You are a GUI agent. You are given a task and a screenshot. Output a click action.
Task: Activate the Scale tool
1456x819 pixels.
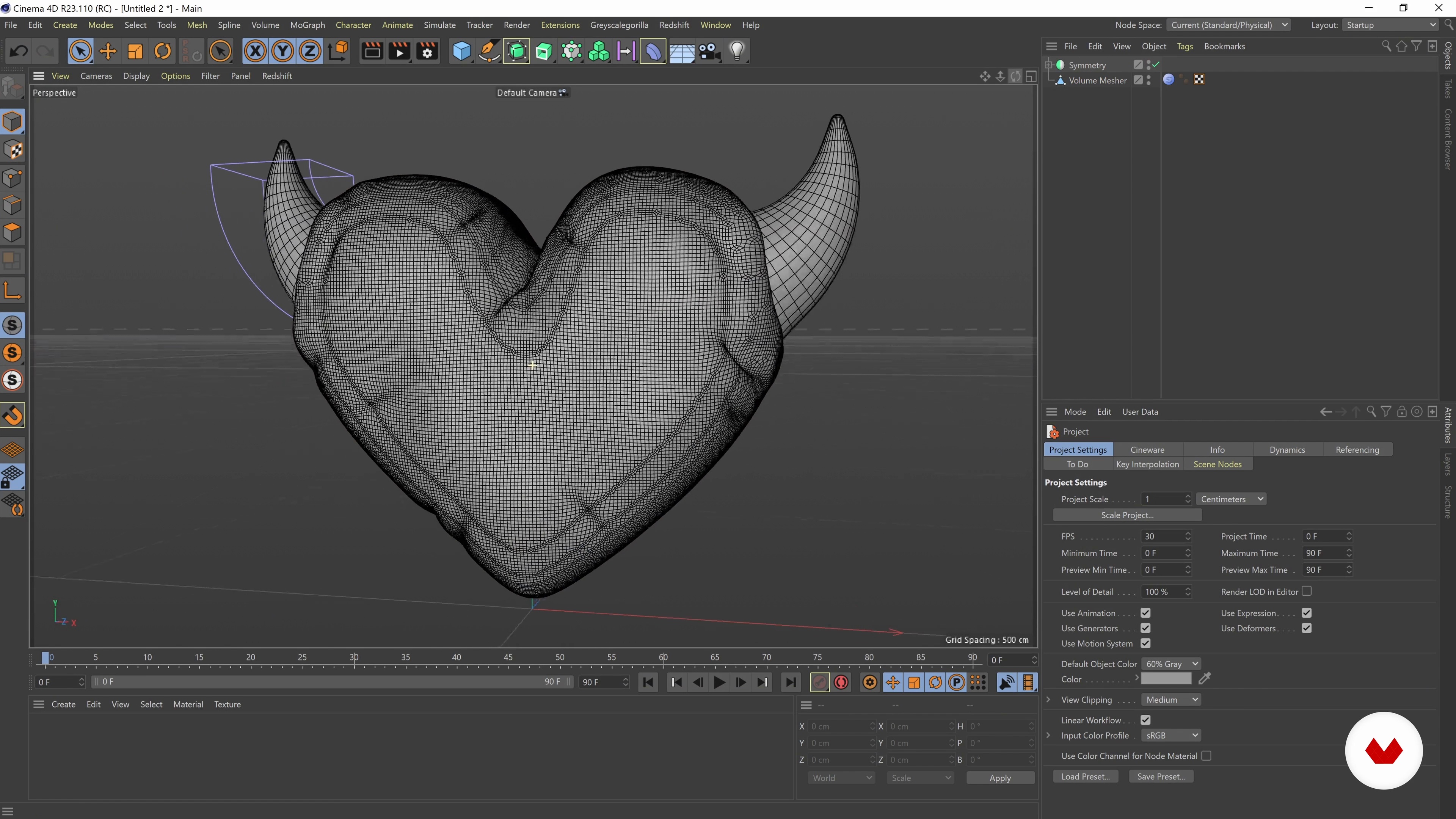tap(135, 52)
